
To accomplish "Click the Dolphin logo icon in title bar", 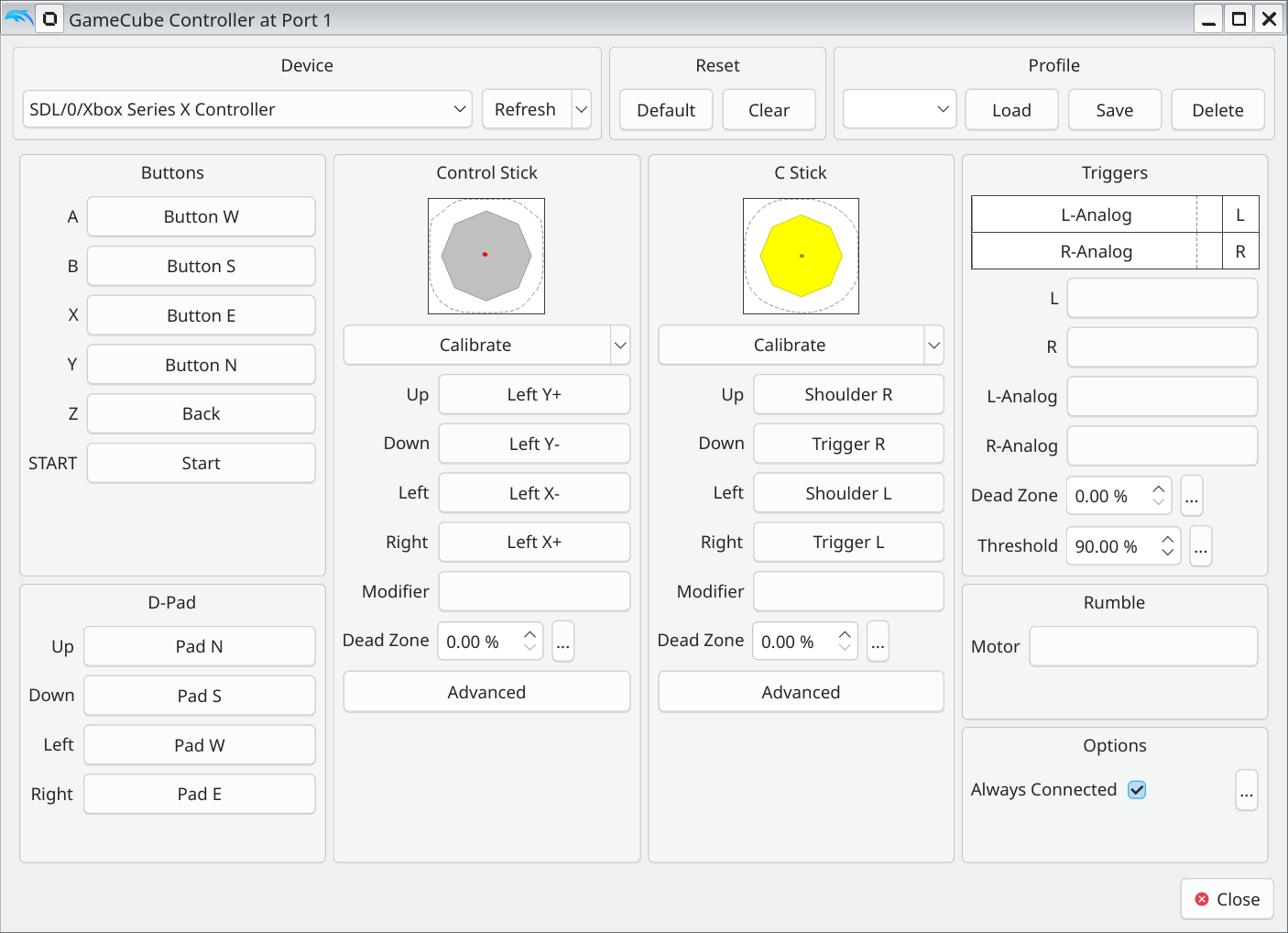I will pos(18,18).
